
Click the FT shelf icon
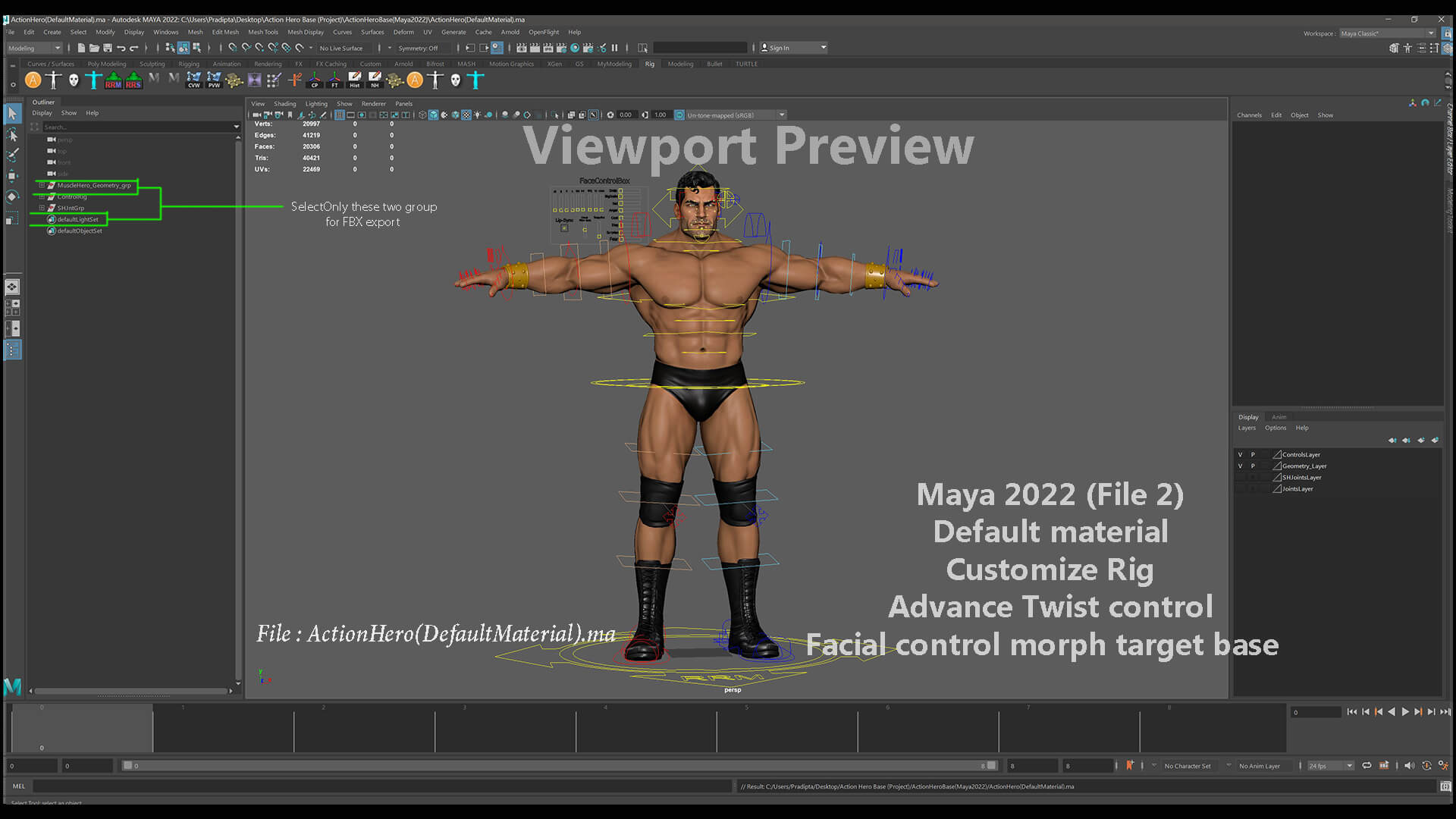click(334, 80)
